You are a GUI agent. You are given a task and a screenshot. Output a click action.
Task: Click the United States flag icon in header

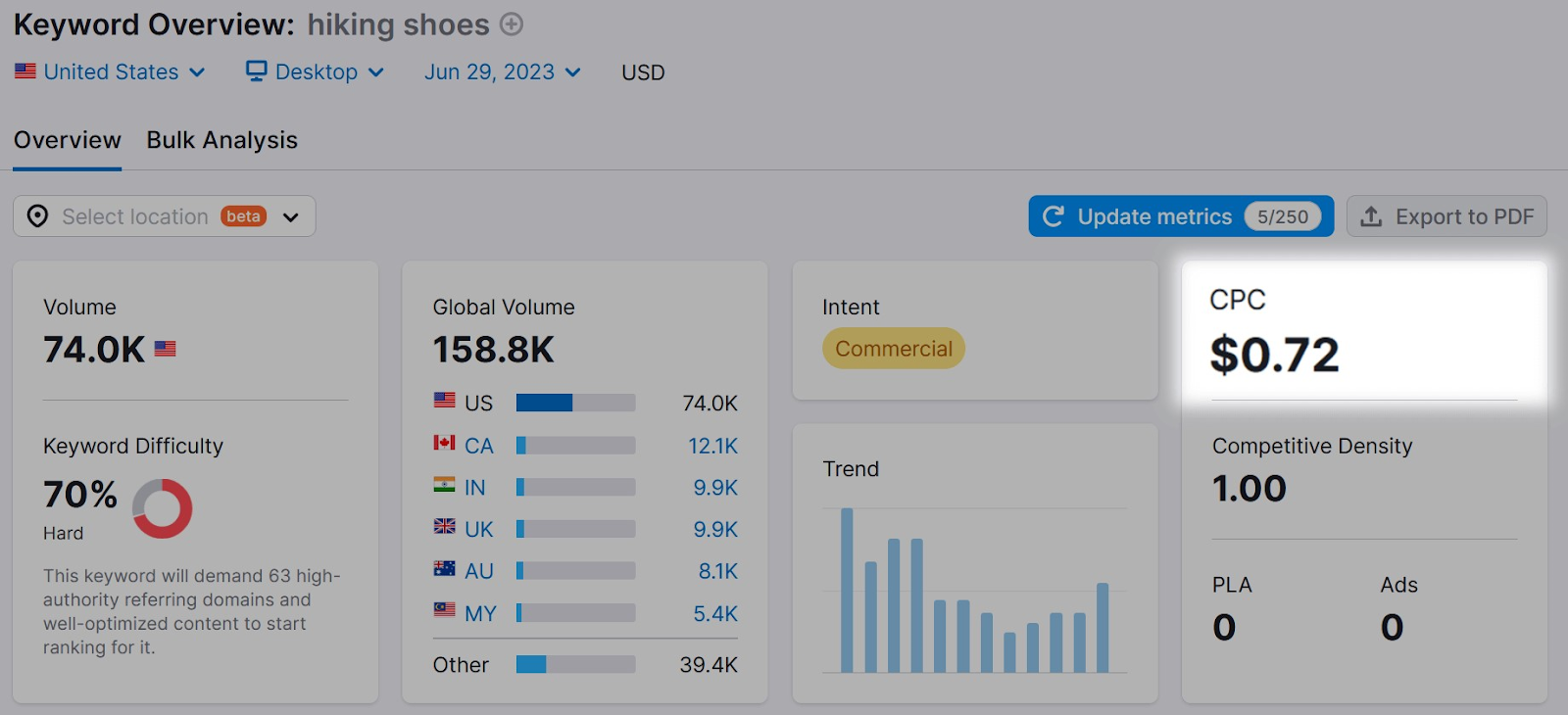(25, 71)
